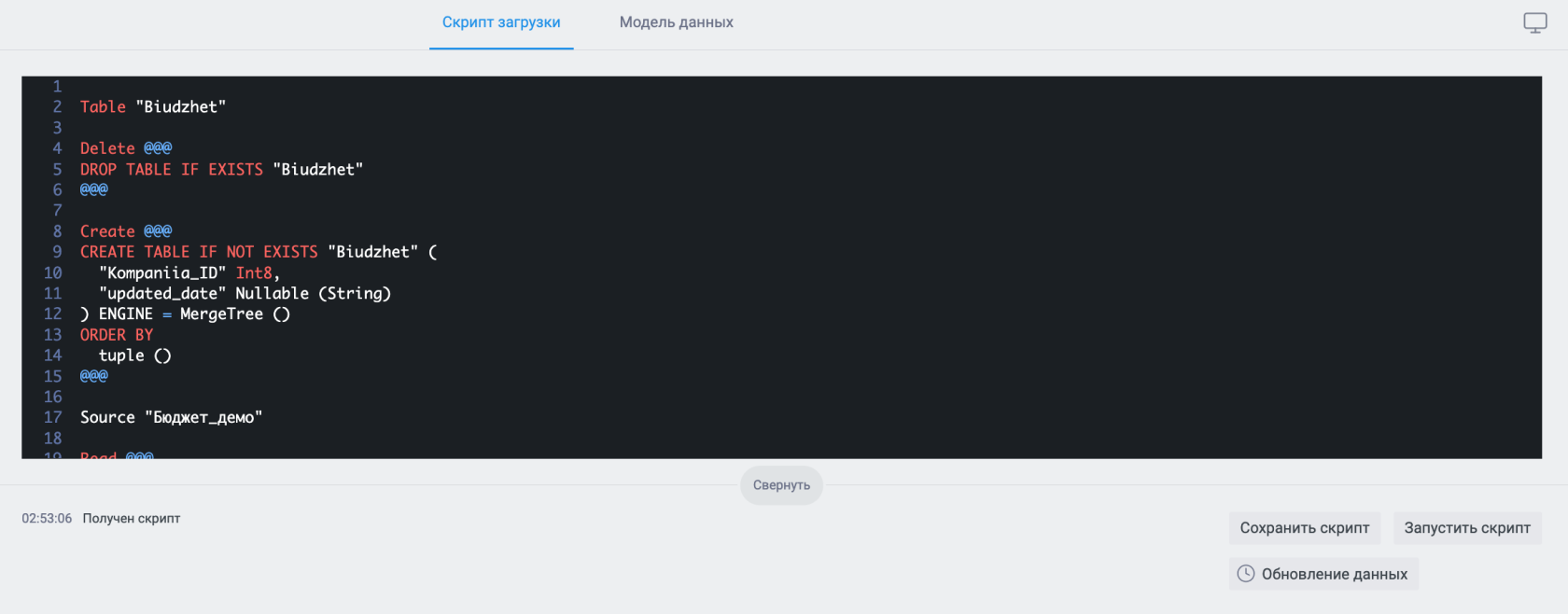Click the "Kompaniia_ID" Int8 line

[189, 273]
